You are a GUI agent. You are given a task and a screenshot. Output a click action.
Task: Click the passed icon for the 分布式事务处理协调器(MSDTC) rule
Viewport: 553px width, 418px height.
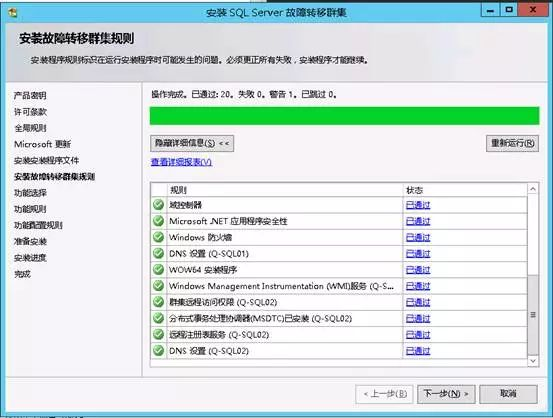(x=158, y=318)
